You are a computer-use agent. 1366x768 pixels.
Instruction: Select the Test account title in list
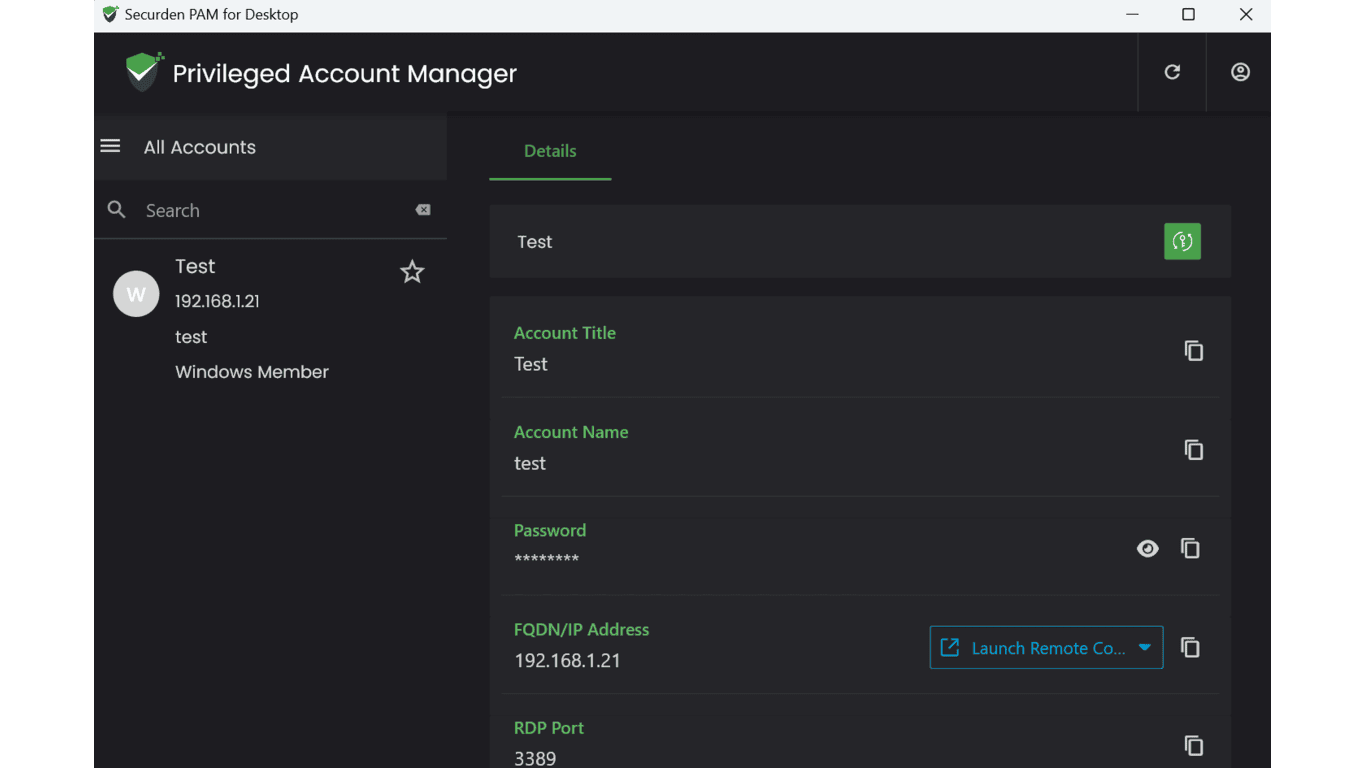(195, 266)
